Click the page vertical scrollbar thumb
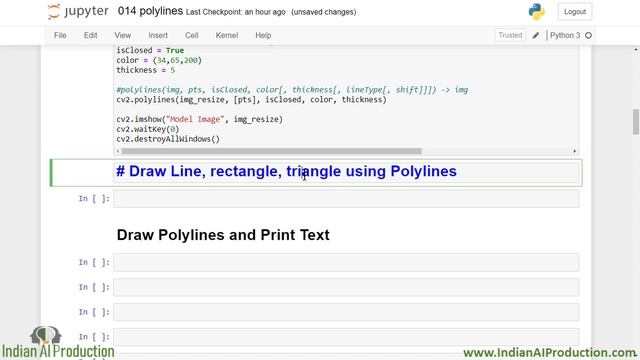This screenshot has width=640, height=360. coord(636,122)
